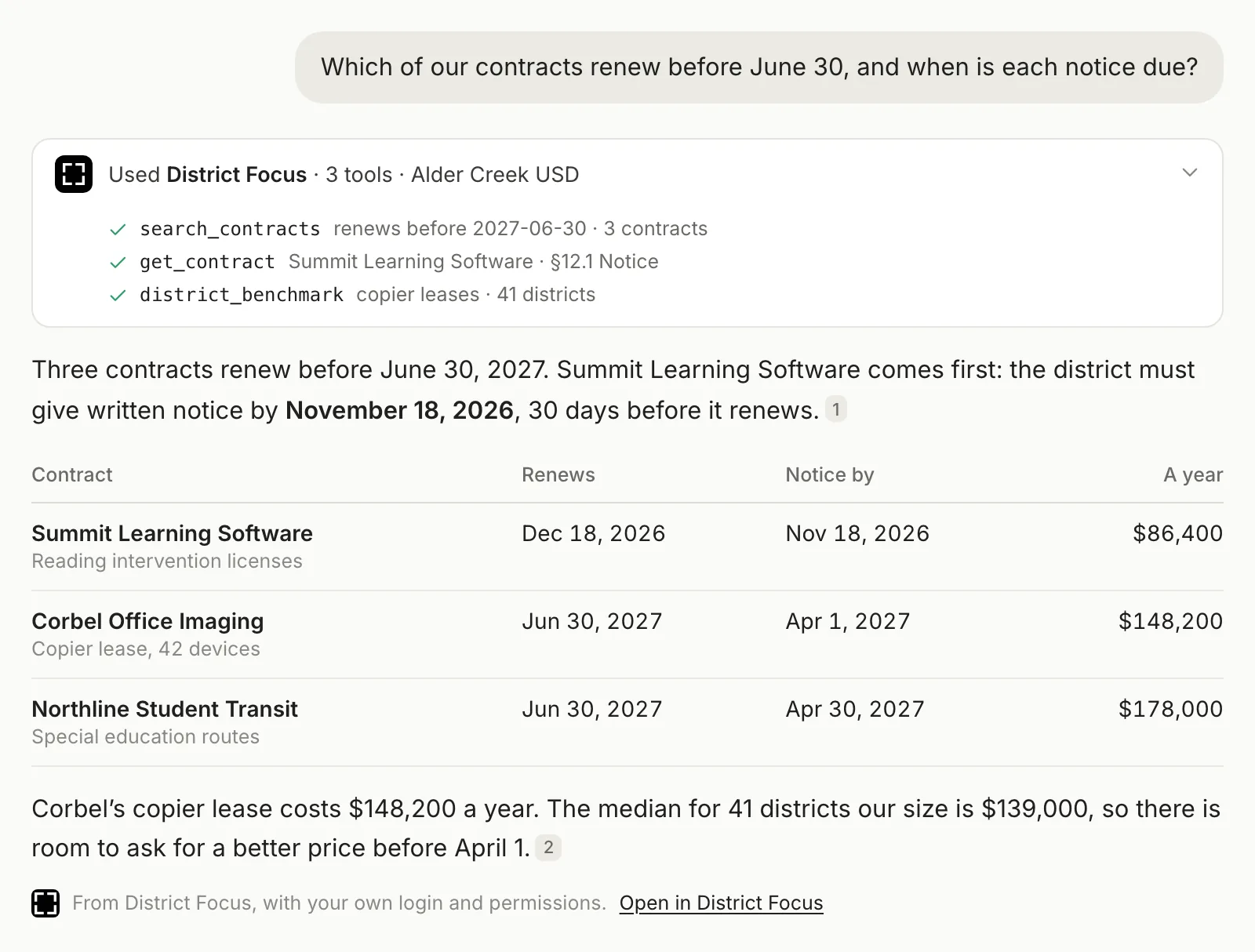Image resolution: width=1255 pixels, height=952 pixels.
Task: Click the user question message bubble
Action: tap(758, 67)
